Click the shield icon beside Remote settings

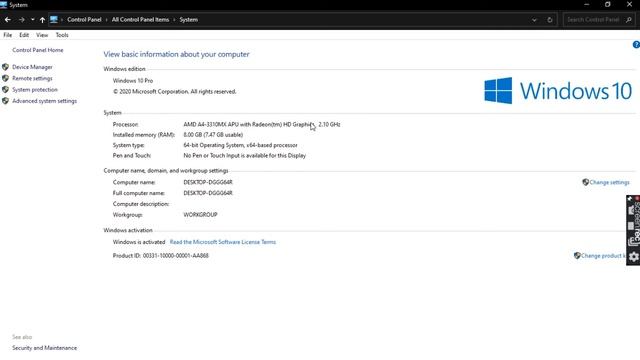5,78
